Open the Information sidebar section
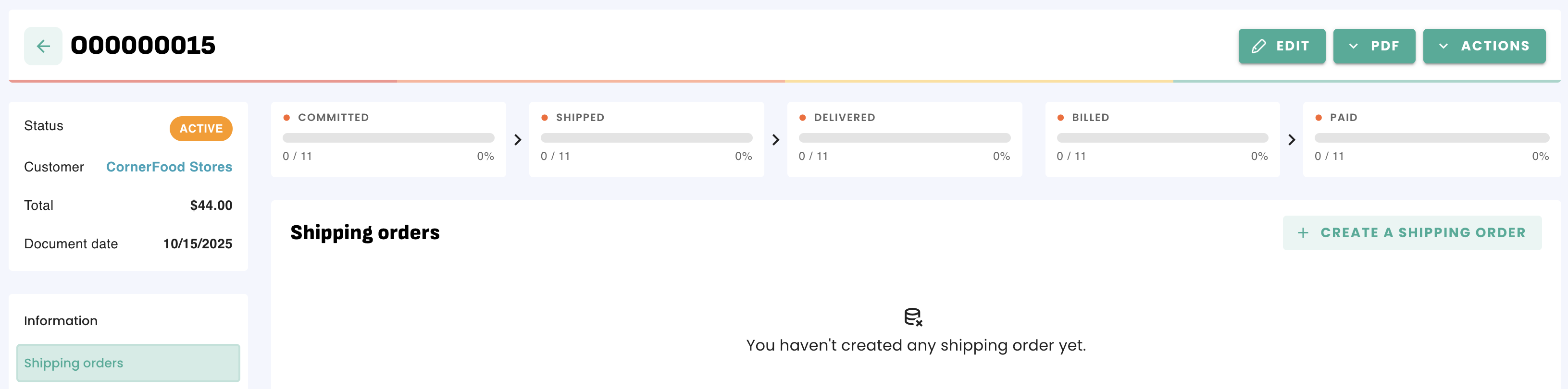 60,320
